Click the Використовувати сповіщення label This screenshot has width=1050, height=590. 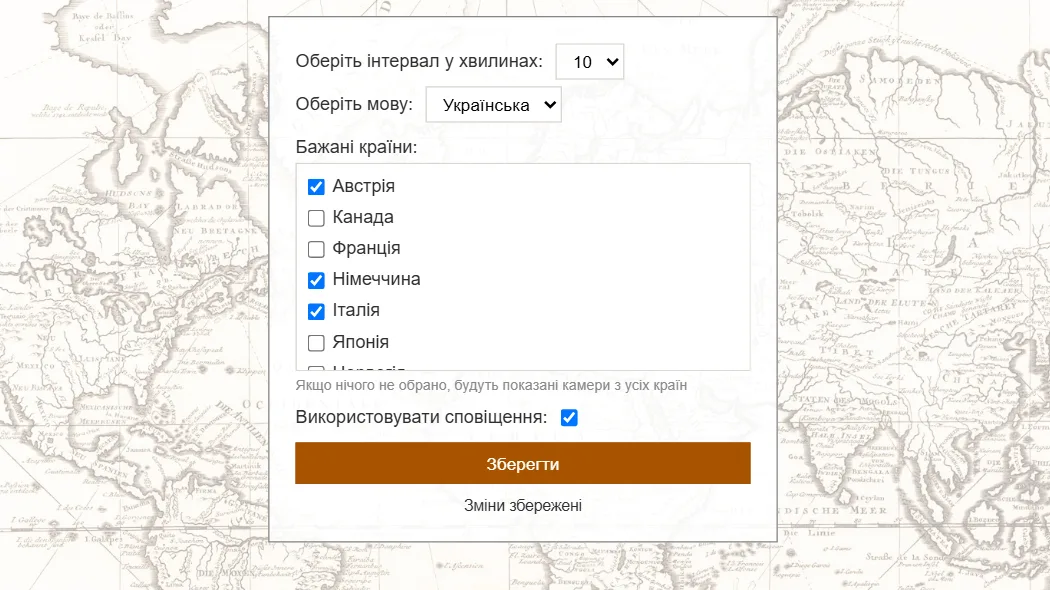tap(421, 417)
